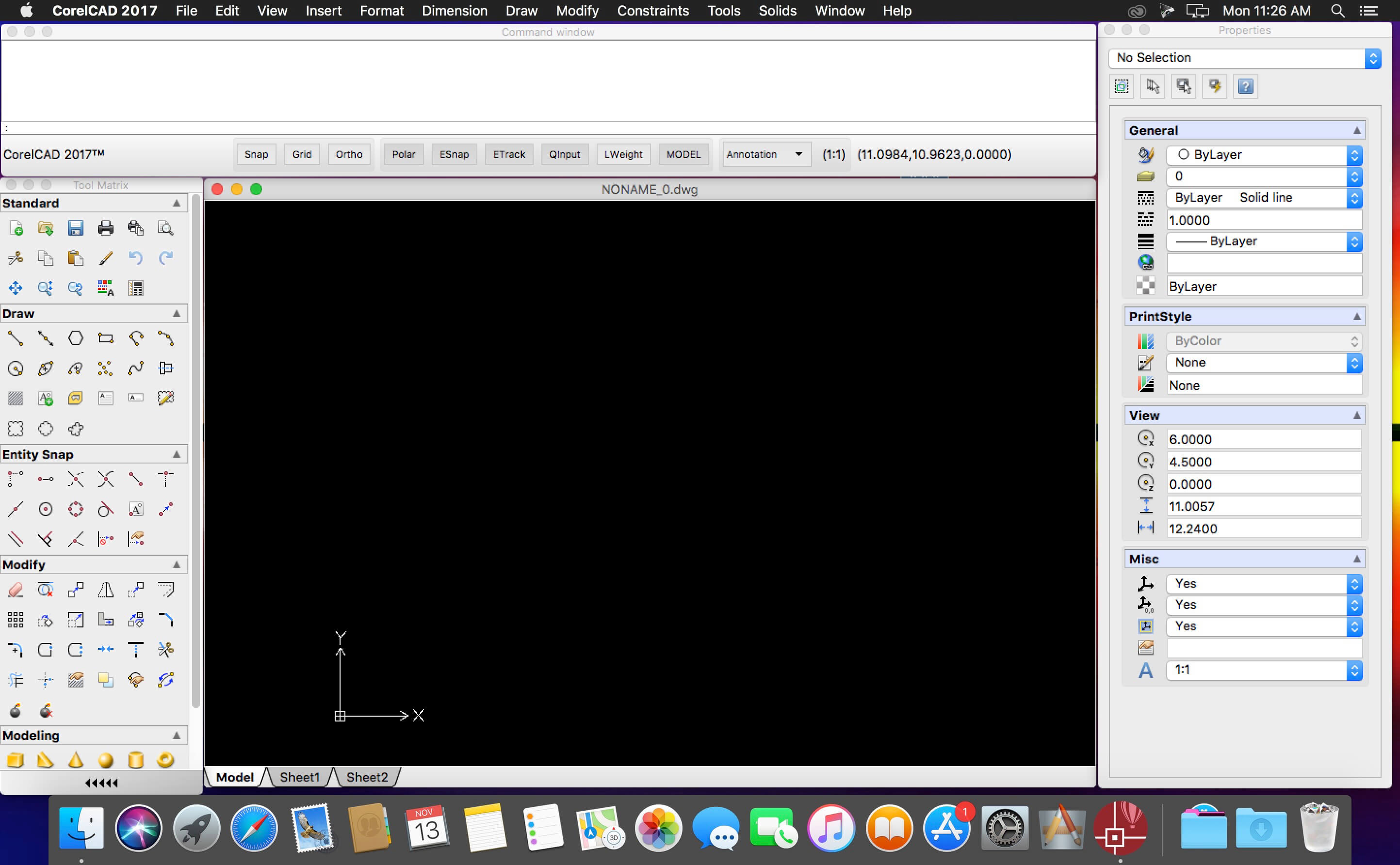1400x865 pixels.
Task: Click the view center X field 6.0000
Action: (1264, 439)
